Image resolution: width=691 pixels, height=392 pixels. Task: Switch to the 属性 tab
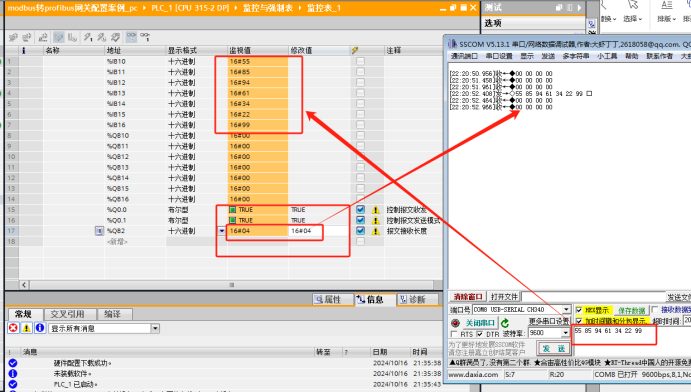tap(333, 300)
